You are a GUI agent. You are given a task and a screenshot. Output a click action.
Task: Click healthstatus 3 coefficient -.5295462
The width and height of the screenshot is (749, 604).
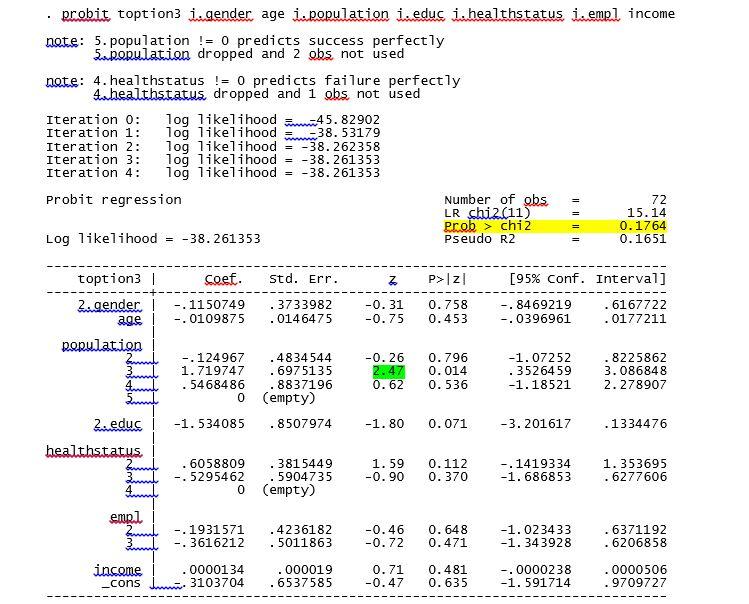coord(209,476)
